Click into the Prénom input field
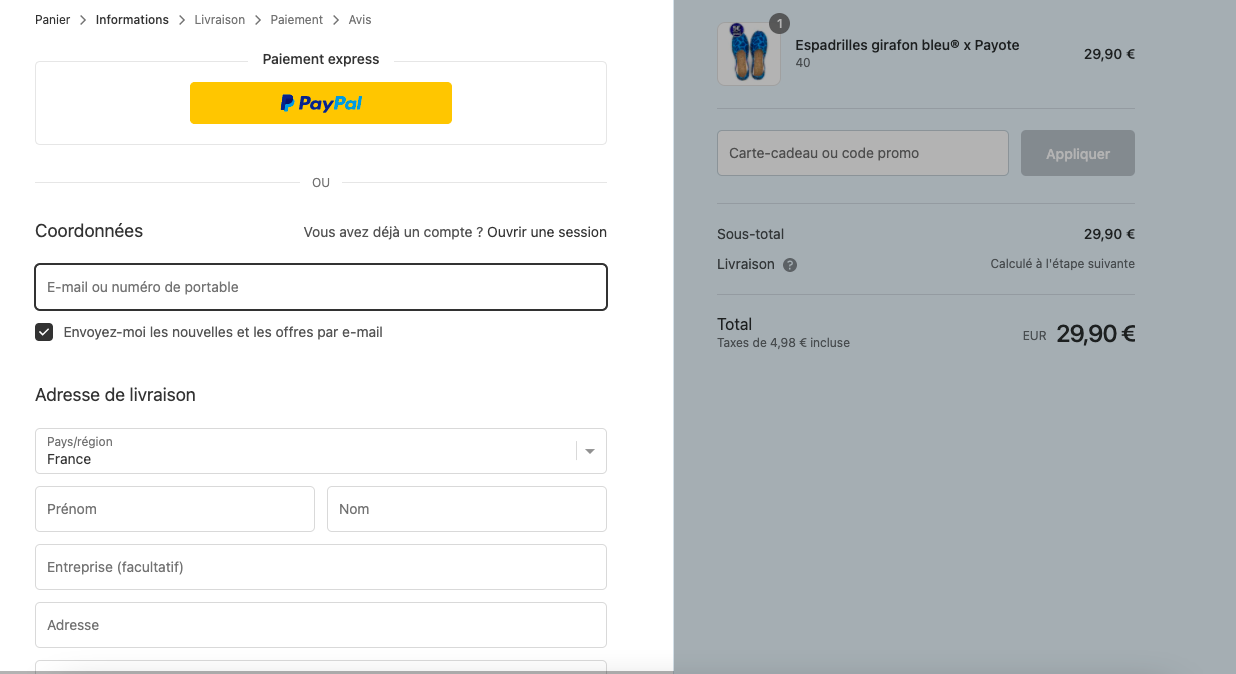The height and width of the screenshot is (674, 1236). point(175,509)
